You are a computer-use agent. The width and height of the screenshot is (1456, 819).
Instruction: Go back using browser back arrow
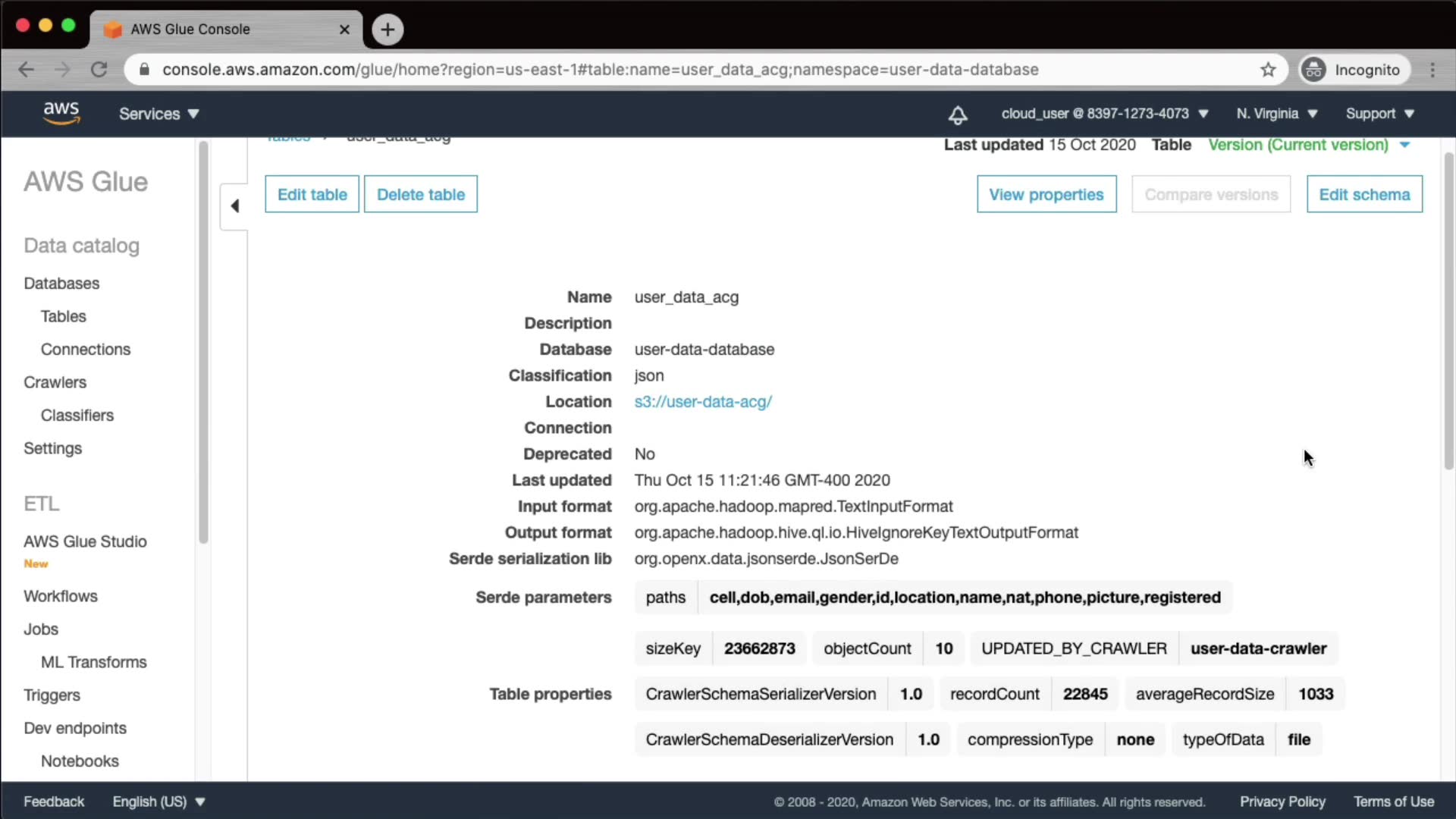click(x=27, y=70)
